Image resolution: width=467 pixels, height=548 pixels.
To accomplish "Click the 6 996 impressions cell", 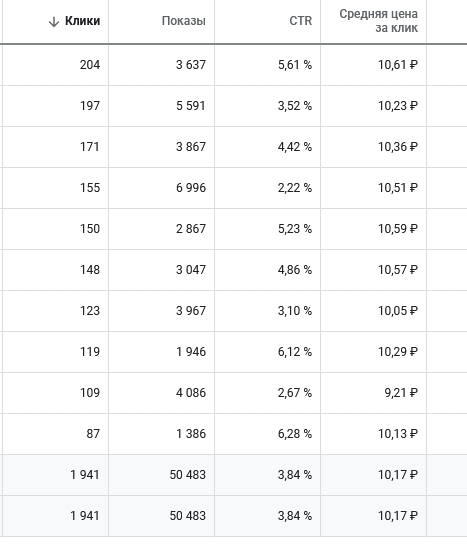I will pyautogui.click(x=191, y=188).
